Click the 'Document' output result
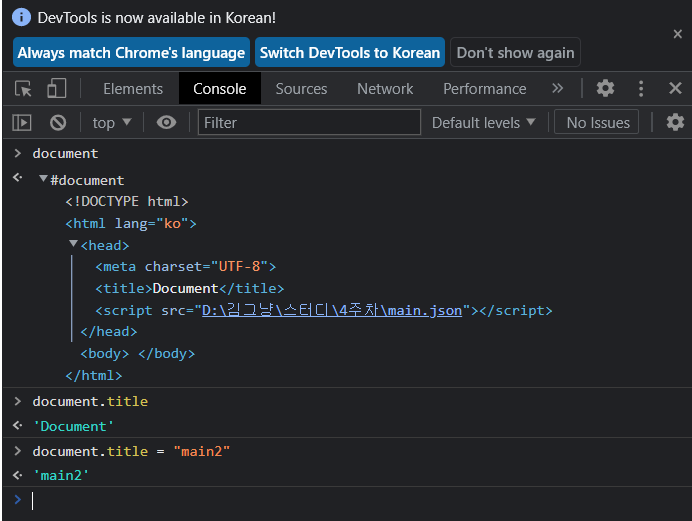Viewport: 692px width, 521px height. (x=73, y=426)
